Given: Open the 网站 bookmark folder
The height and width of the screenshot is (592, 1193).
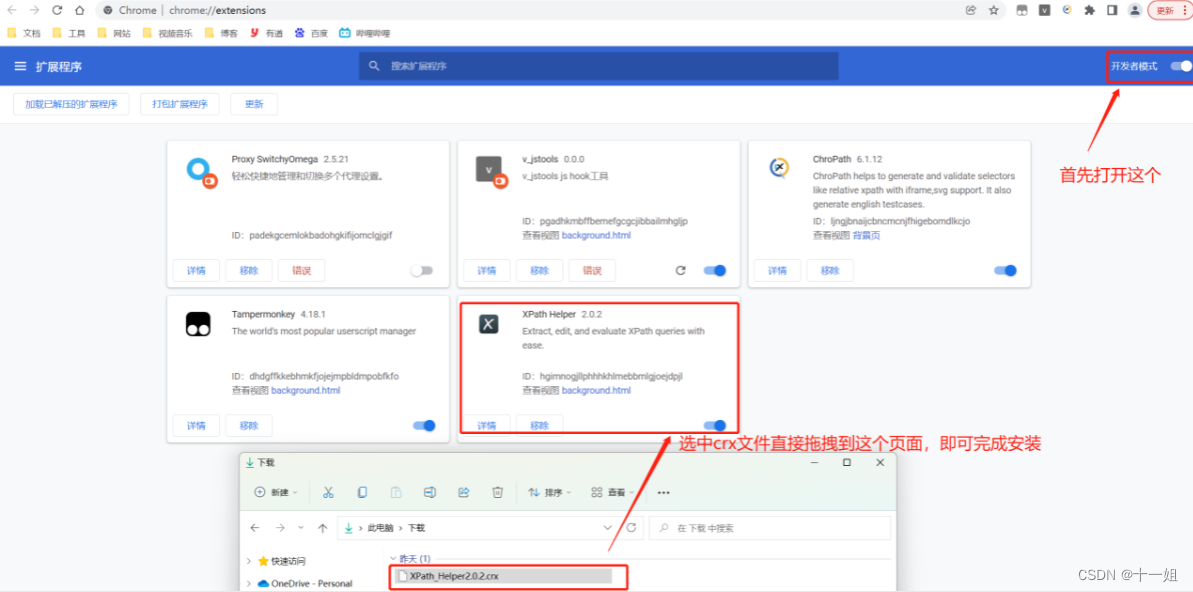Looking at the screenshot, I should click(114, 33).
